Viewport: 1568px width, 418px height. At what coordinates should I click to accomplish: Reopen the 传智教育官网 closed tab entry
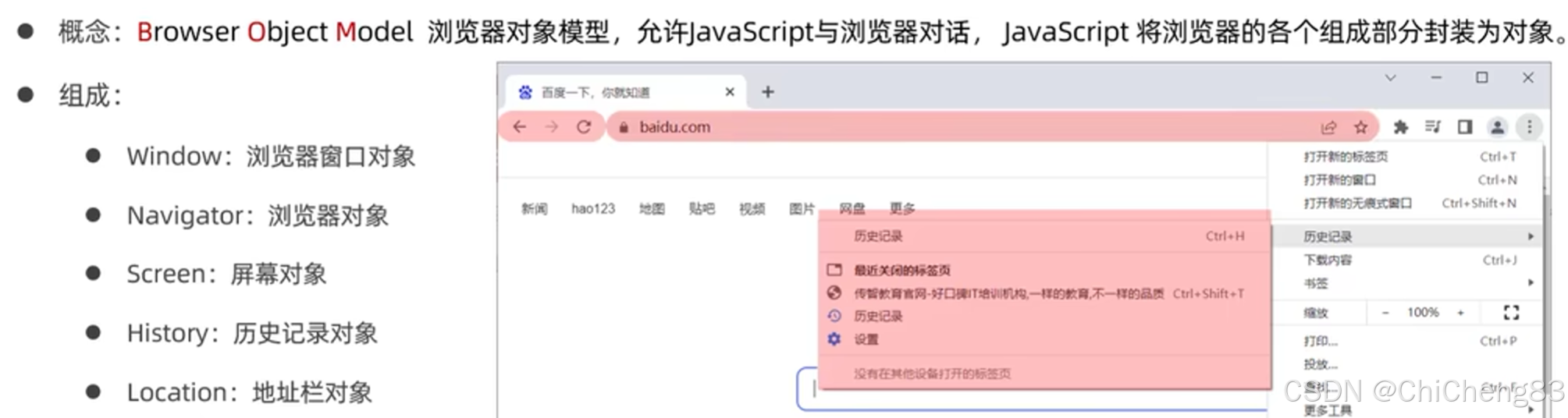[x=1046, y=293]
